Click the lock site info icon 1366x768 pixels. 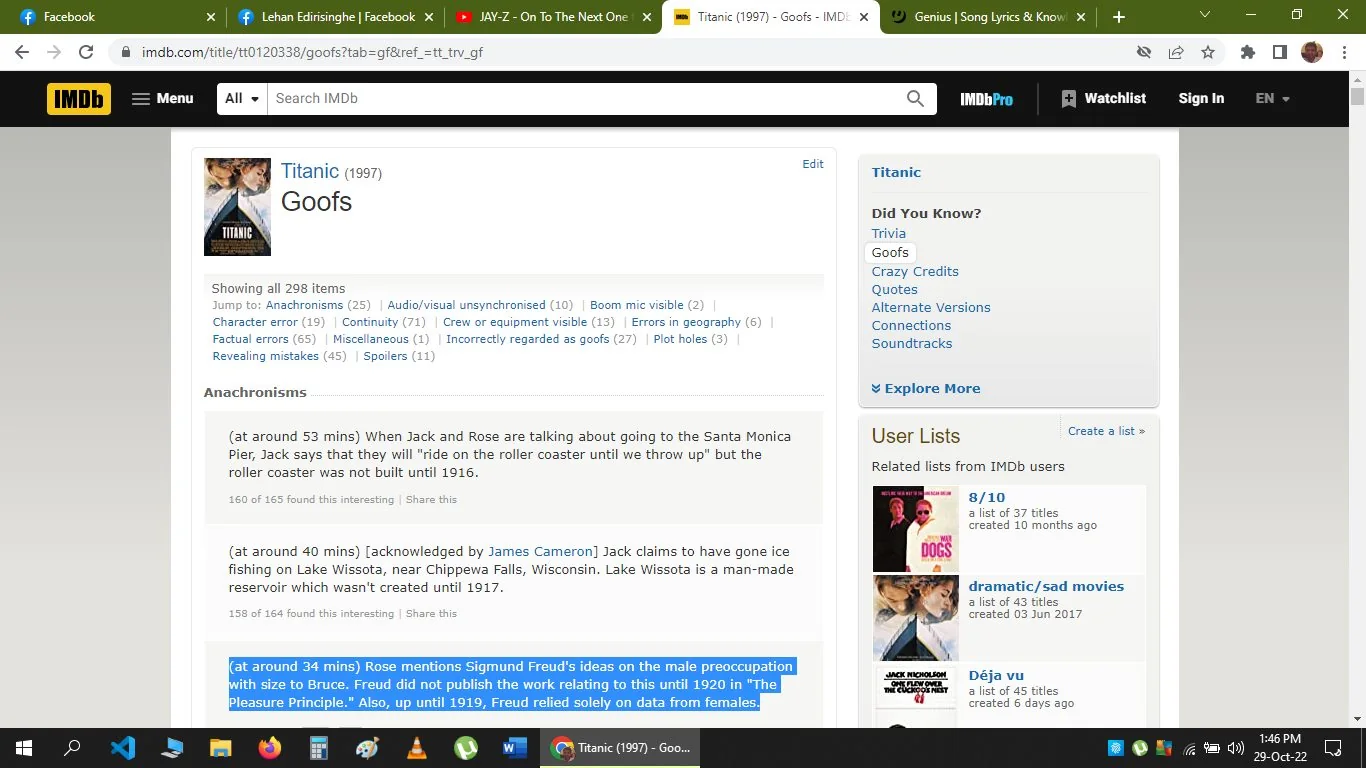[125, 52]
